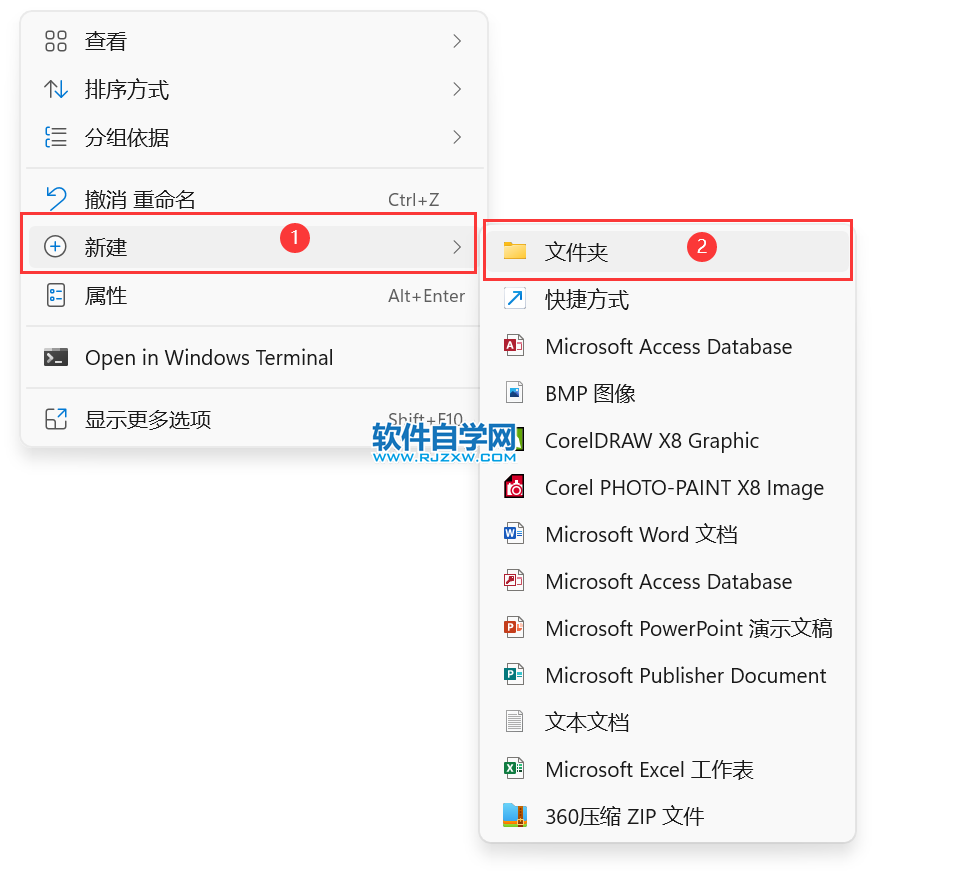This screenshot has height=874, width=955.
Task: Click the teal Publisher icon
Action: coord(514,674)
